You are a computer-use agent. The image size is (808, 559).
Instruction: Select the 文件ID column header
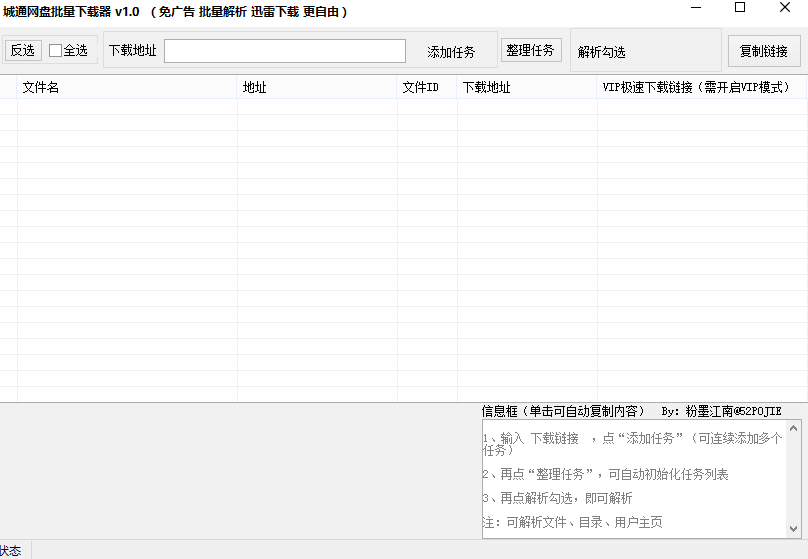click(427, 87)
